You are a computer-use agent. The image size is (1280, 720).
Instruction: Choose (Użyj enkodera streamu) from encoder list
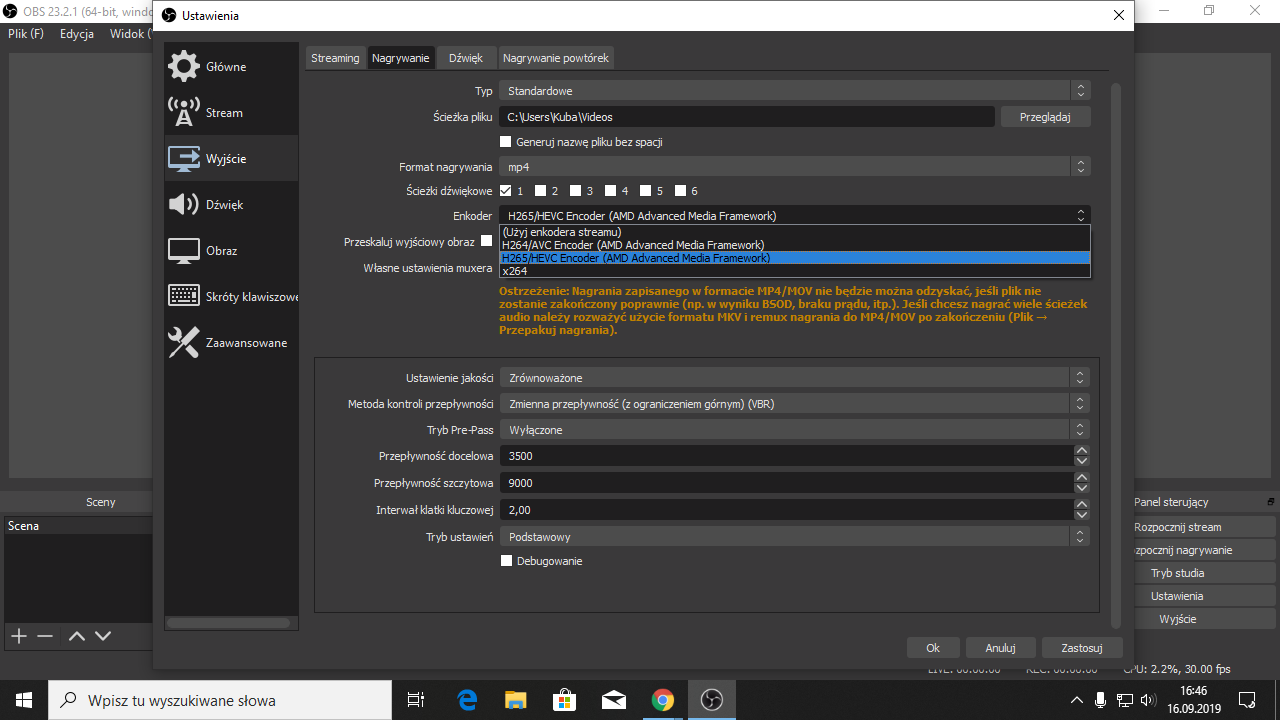(x=794, y=232)
